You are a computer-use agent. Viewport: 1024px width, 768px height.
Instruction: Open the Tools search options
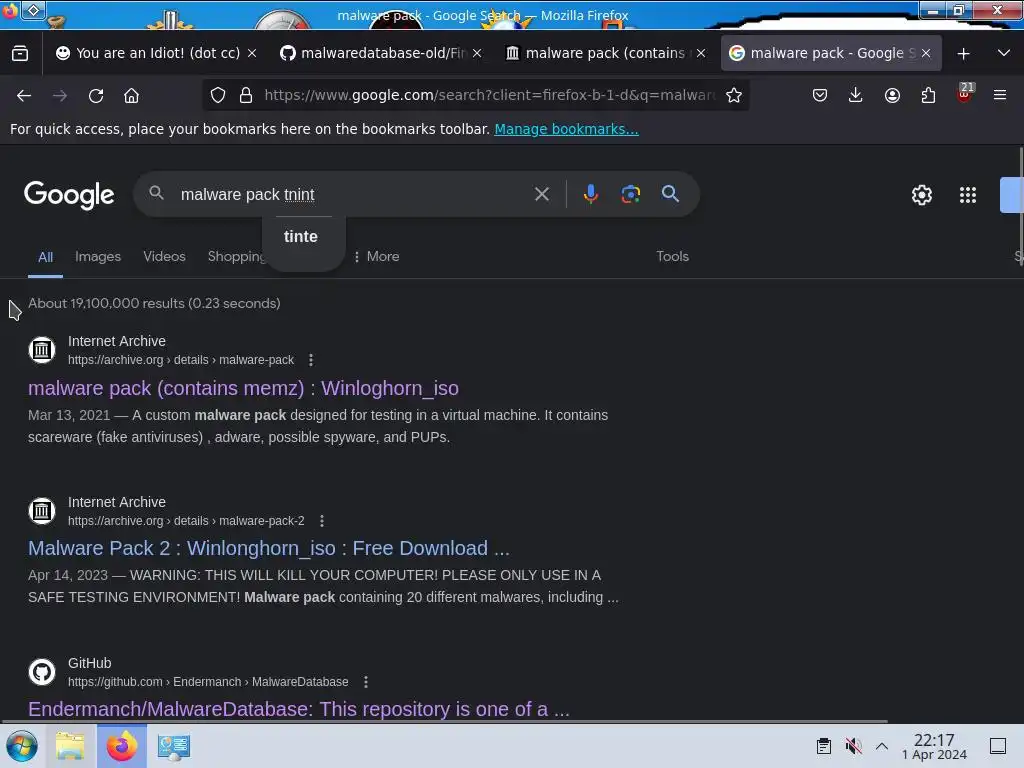(x=673, y=256)
